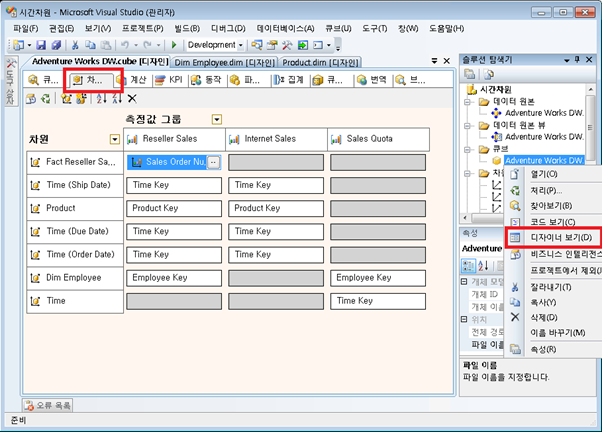Image resolution: width=602 pixels, height=432 pixels.
Task: Click the Sort Ascending A-Z icon
Action: tap(101, 99)
